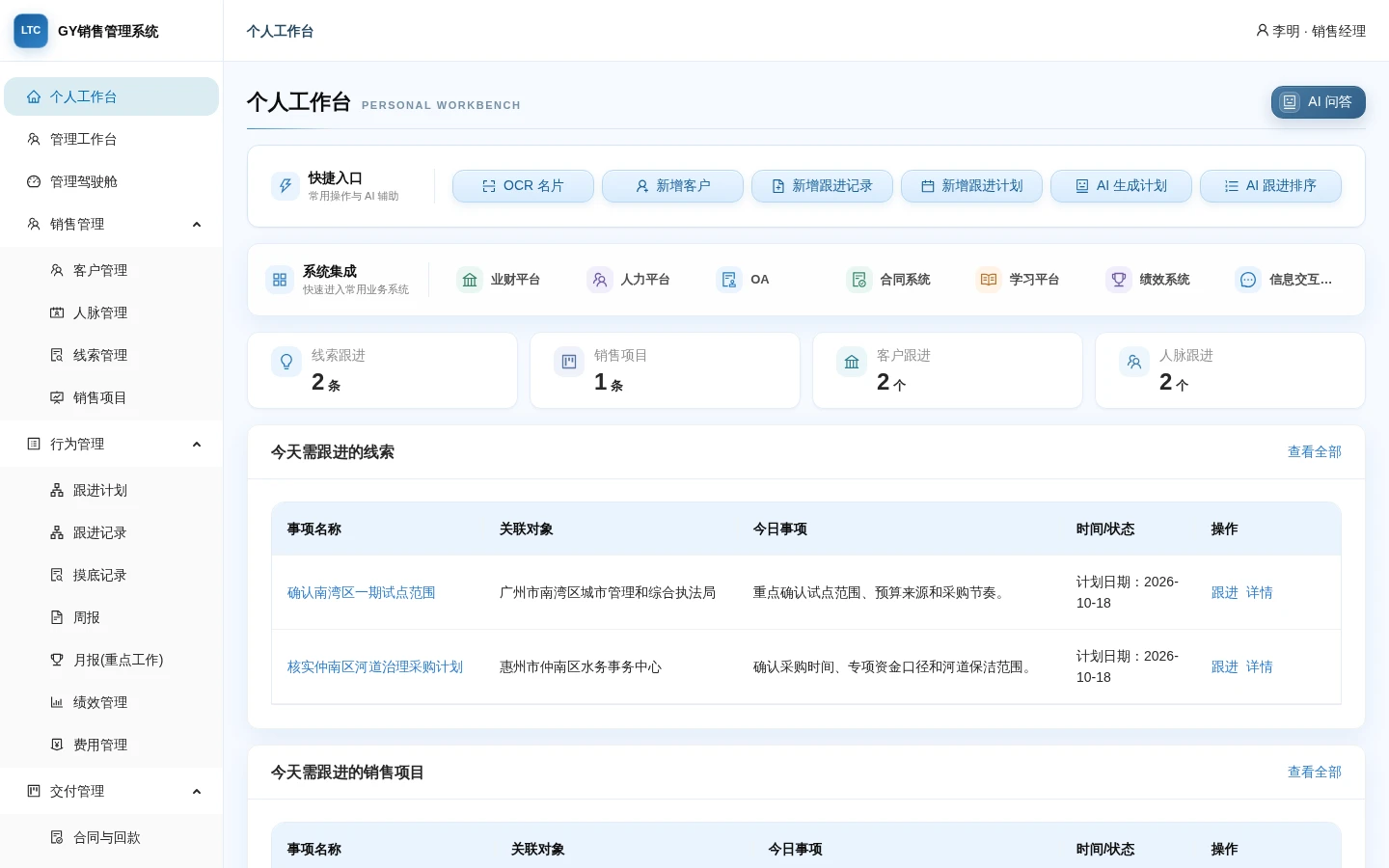Open 绩效管理 in the sidebar
Screen dimensions: 1389x868
coord(112,702)
